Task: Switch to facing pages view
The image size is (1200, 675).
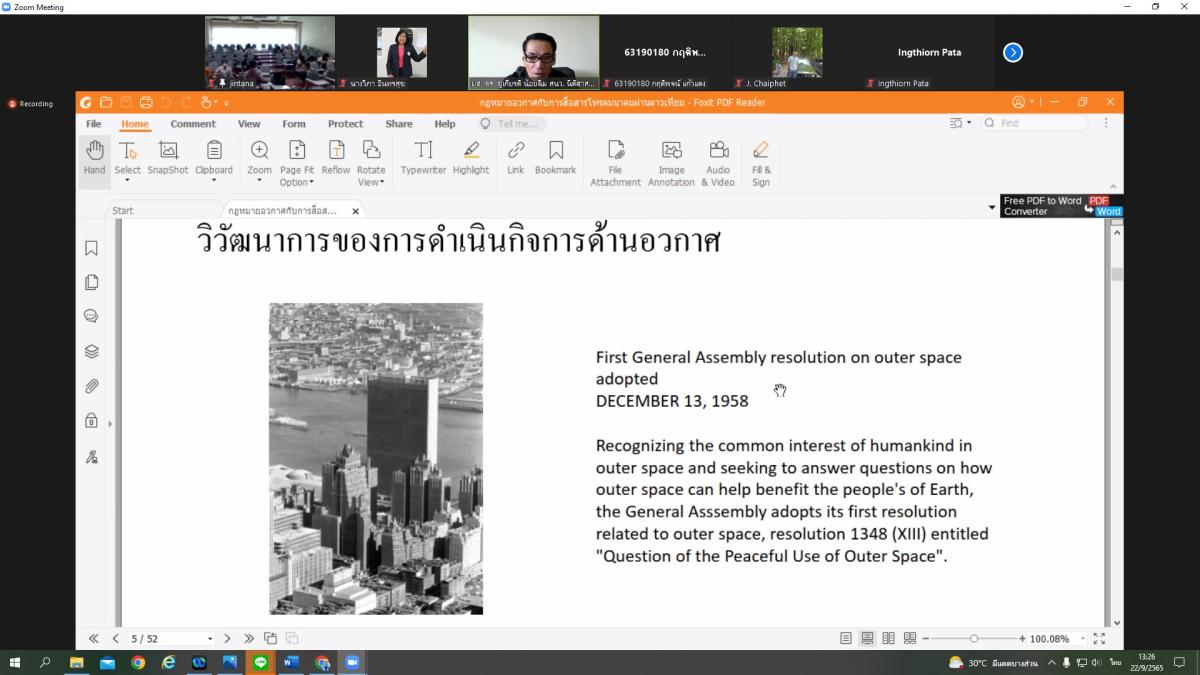Action: coord(888,638)
